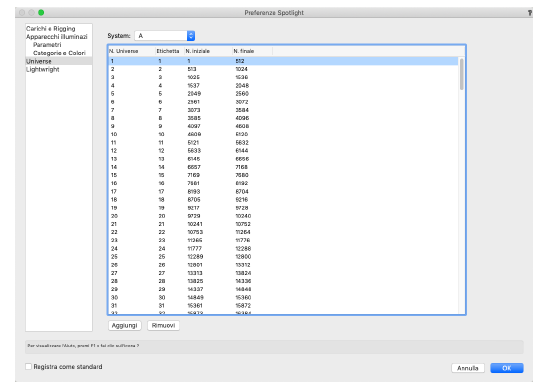This screenshot has width=550, height=388.
Task: Select universe row with start 5121
Action: coord(283,142)
